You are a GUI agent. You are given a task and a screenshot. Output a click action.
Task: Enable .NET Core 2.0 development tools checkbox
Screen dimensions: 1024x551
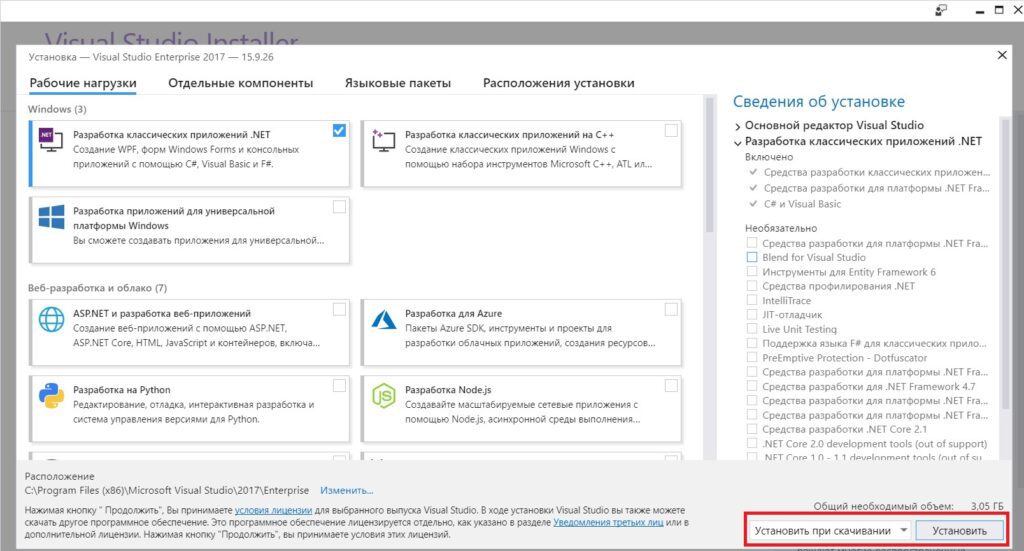752,443
